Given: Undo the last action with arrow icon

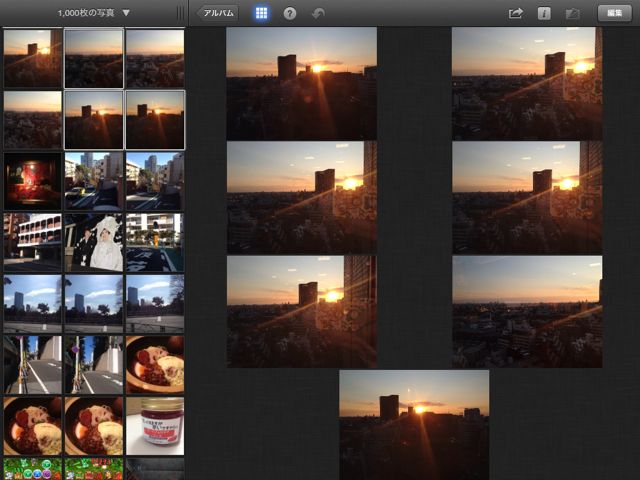Looking at the screenshot, I should pyautogui.click(x=318, y=13).
